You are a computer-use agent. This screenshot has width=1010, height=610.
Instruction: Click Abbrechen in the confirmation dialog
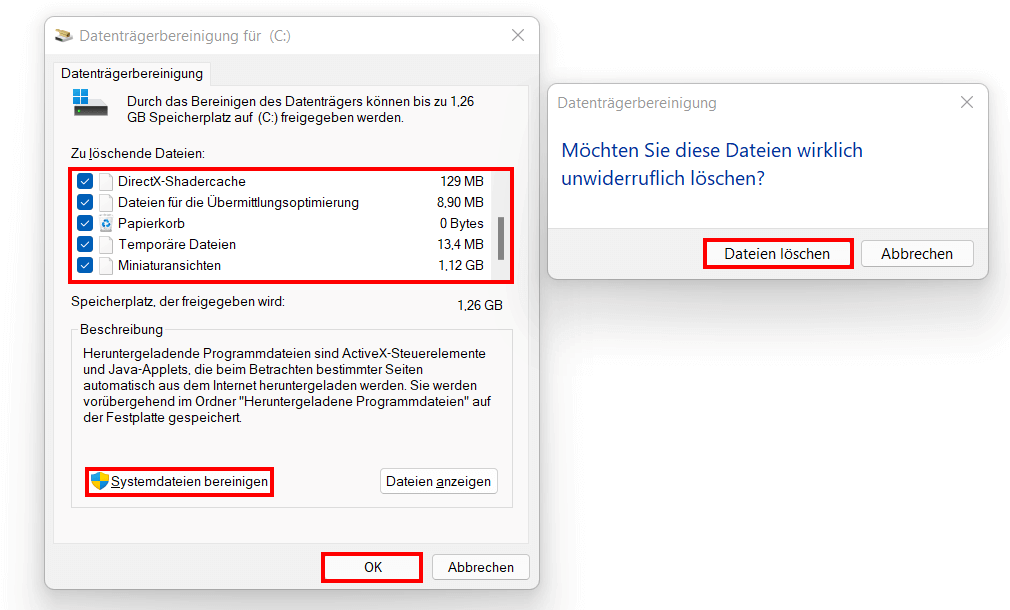point(917,254)
